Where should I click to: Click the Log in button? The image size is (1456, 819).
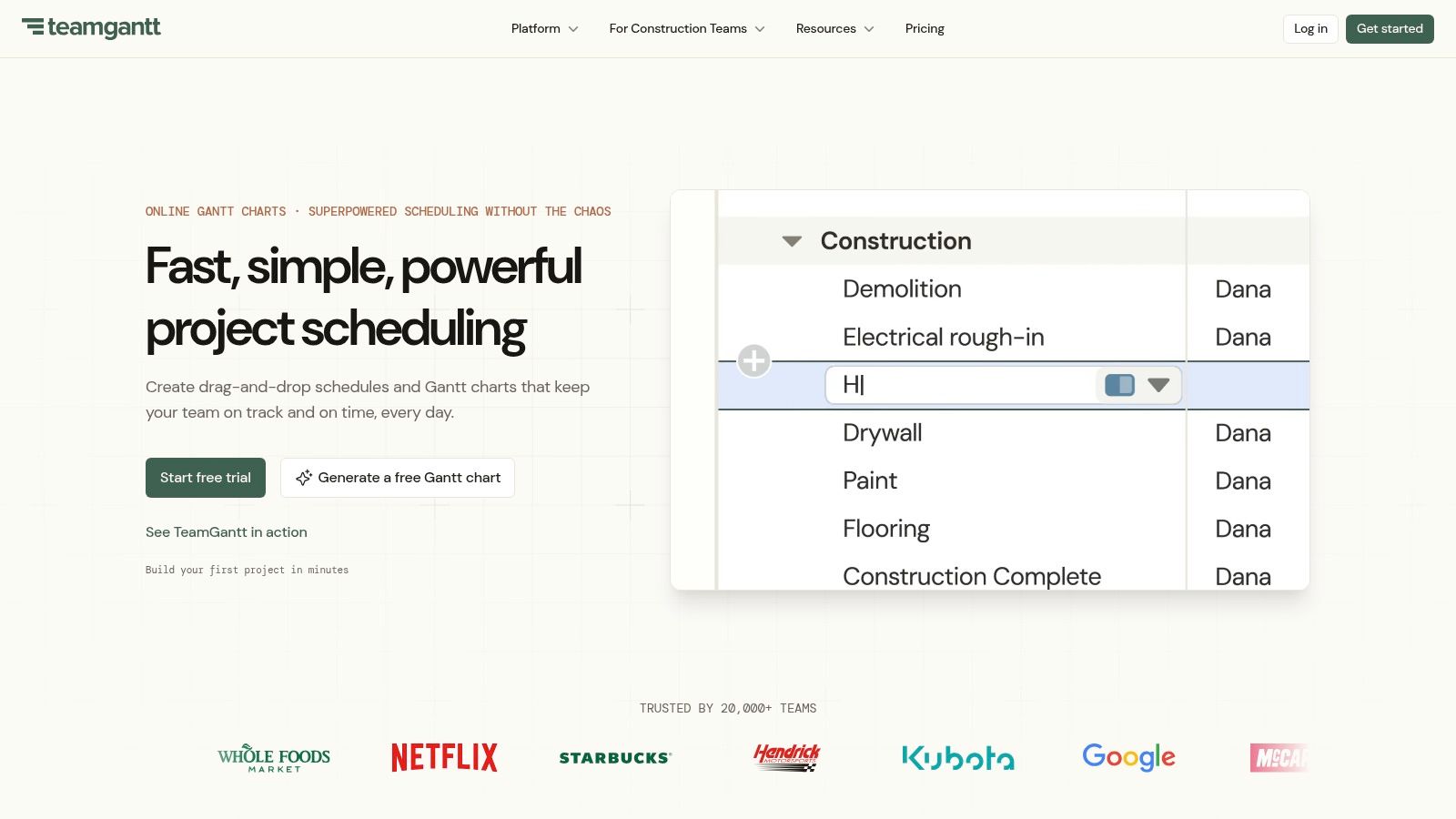1310,29
